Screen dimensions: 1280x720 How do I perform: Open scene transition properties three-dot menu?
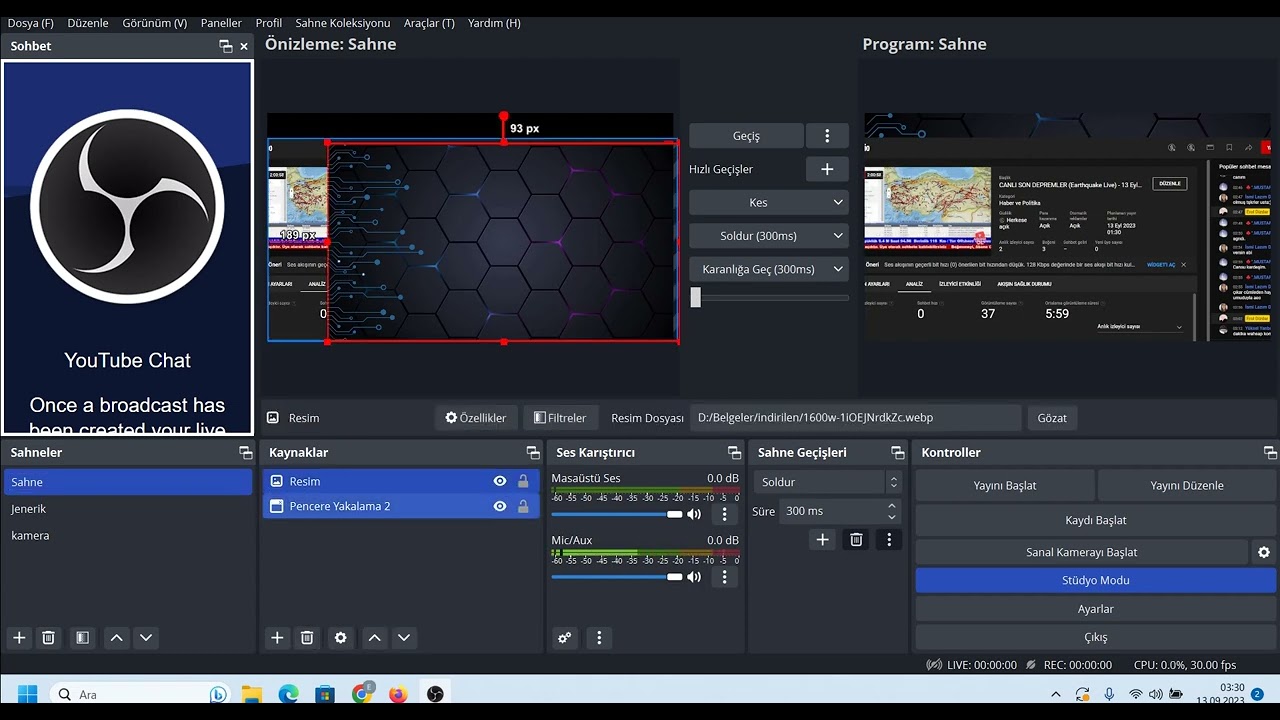[x=889, y=540]
